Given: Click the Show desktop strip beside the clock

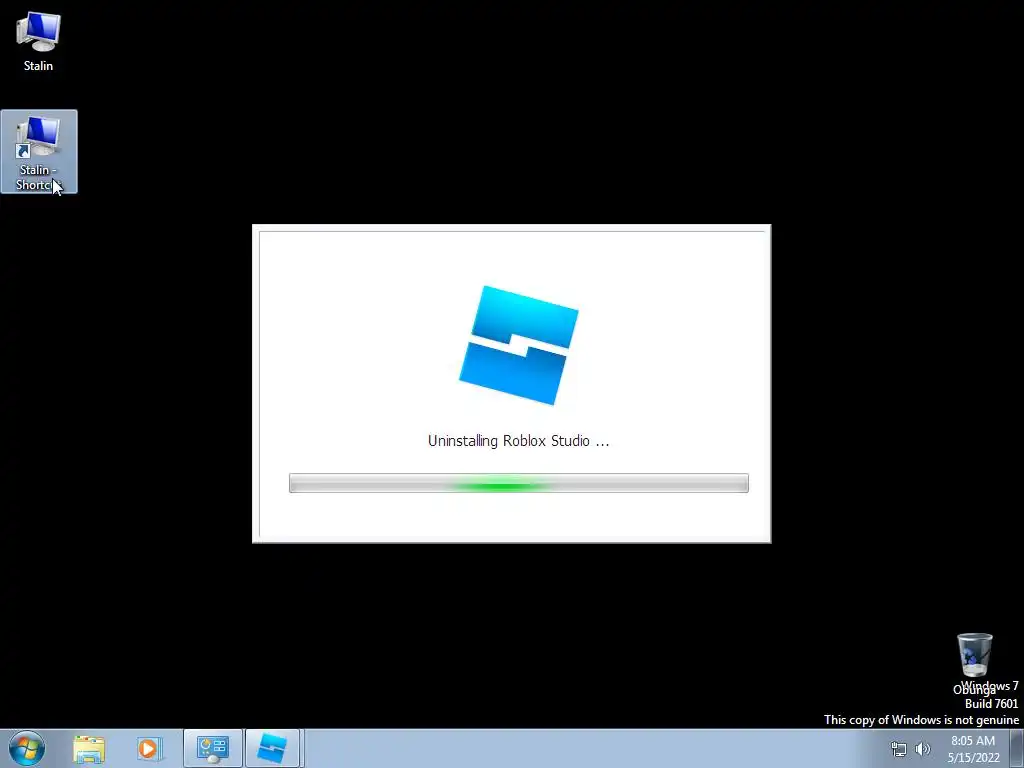Looking at the screenshot, I should point(1017,748).
